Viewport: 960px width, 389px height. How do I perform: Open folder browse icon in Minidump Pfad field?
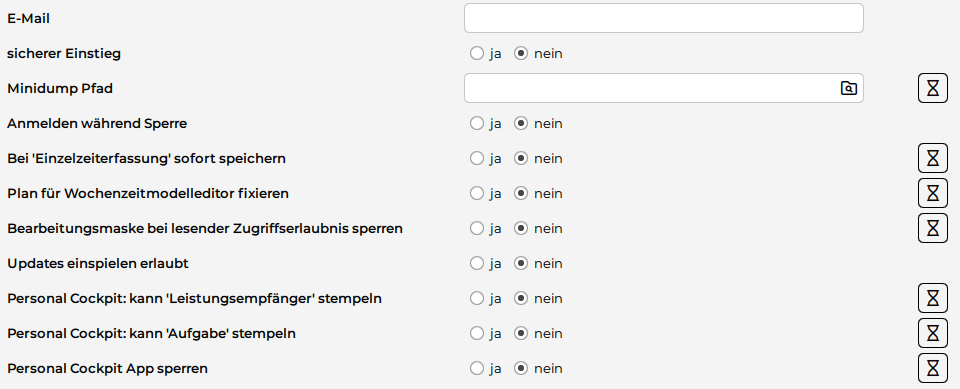point(848,88)
